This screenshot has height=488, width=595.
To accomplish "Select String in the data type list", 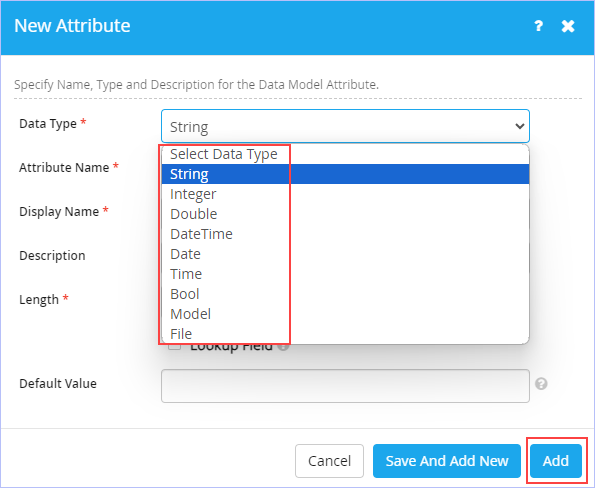I will (x=345, y=174).
